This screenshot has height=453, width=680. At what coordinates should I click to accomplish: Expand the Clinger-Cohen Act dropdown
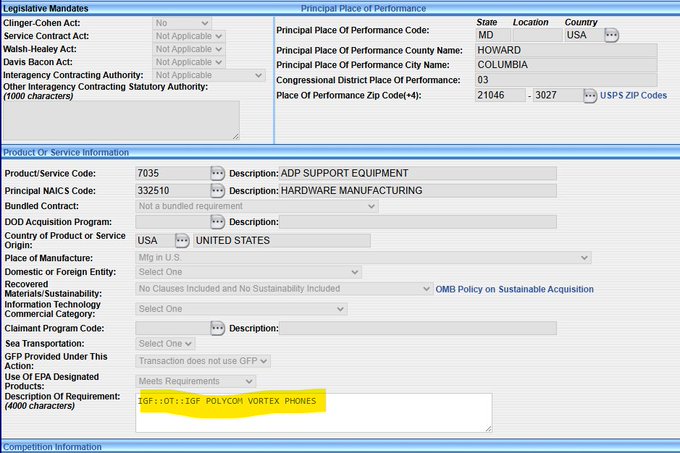point(182,22)
